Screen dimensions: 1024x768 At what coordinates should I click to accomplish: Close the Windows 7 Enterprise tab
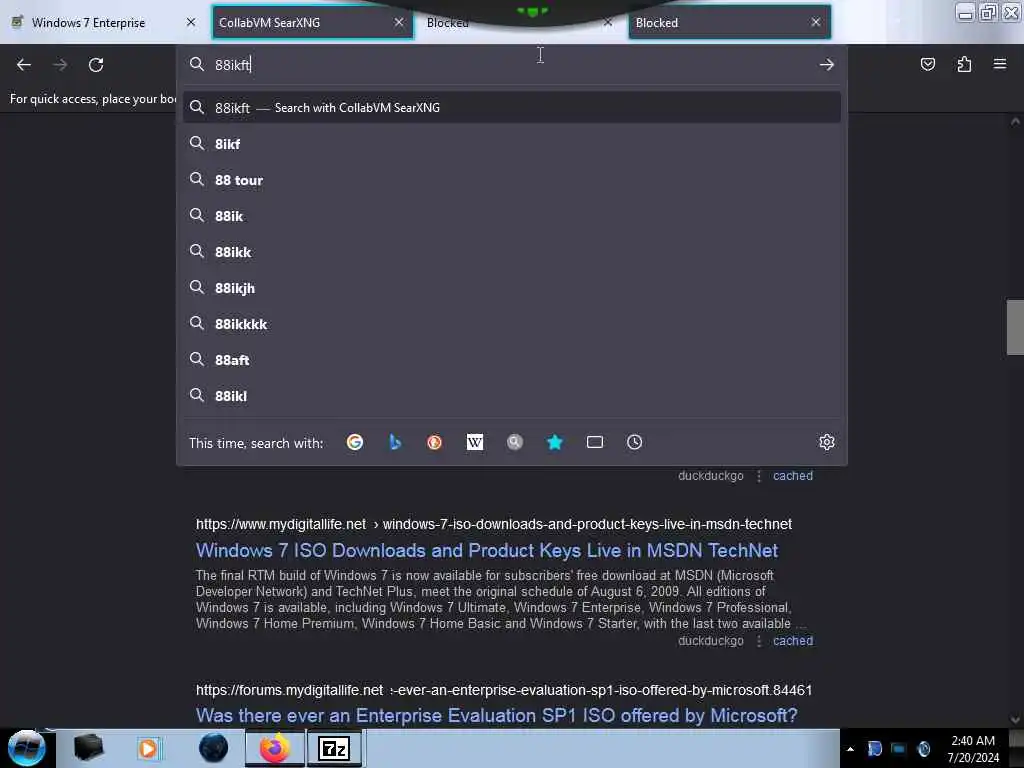(x=191, y=22)
